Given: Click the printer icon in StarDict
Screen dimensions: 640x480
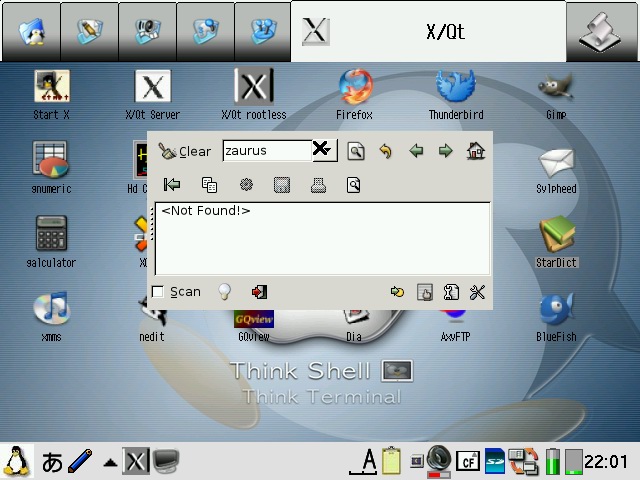Looking at the screenshot, I should click(x=318, y=185).
